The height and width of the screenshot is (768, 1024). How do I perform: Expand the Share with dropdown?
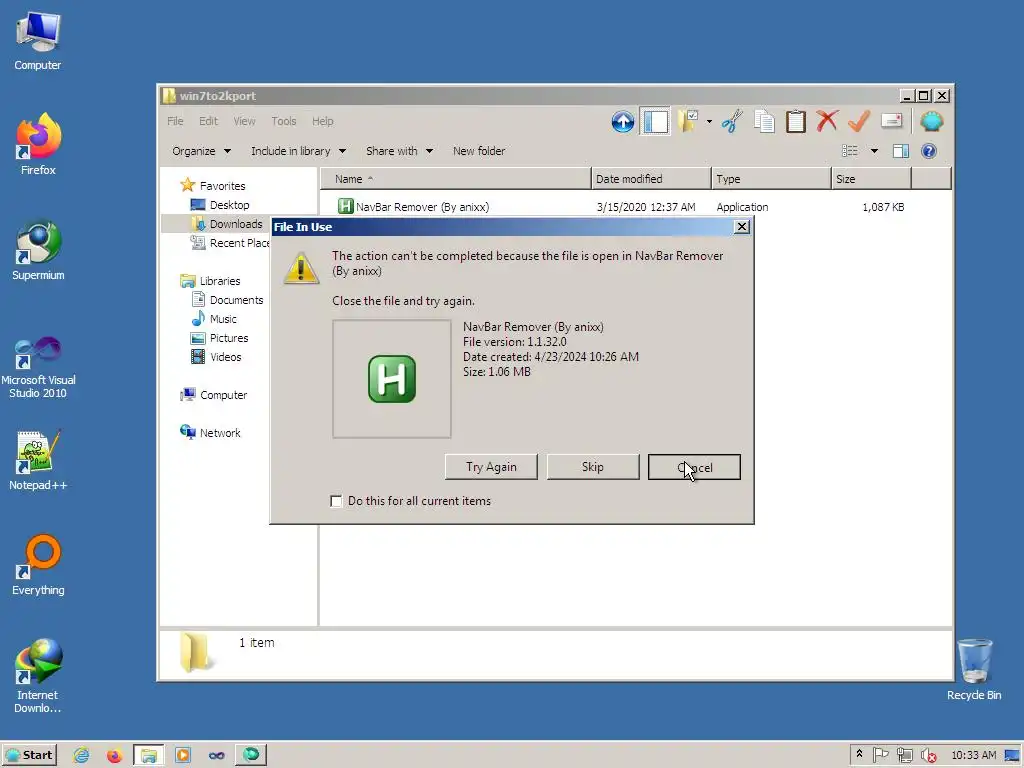[400, 152]
